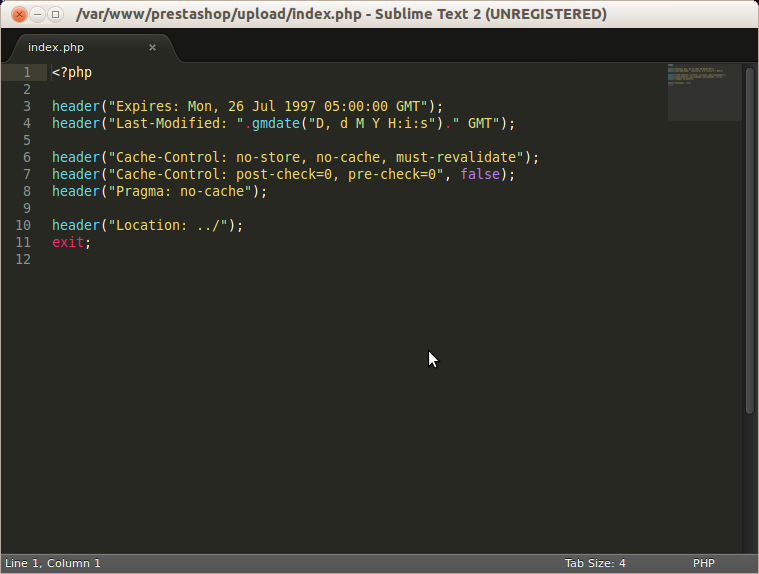Click the window title bar text
The image size is (759, 574).
[341, 15]
